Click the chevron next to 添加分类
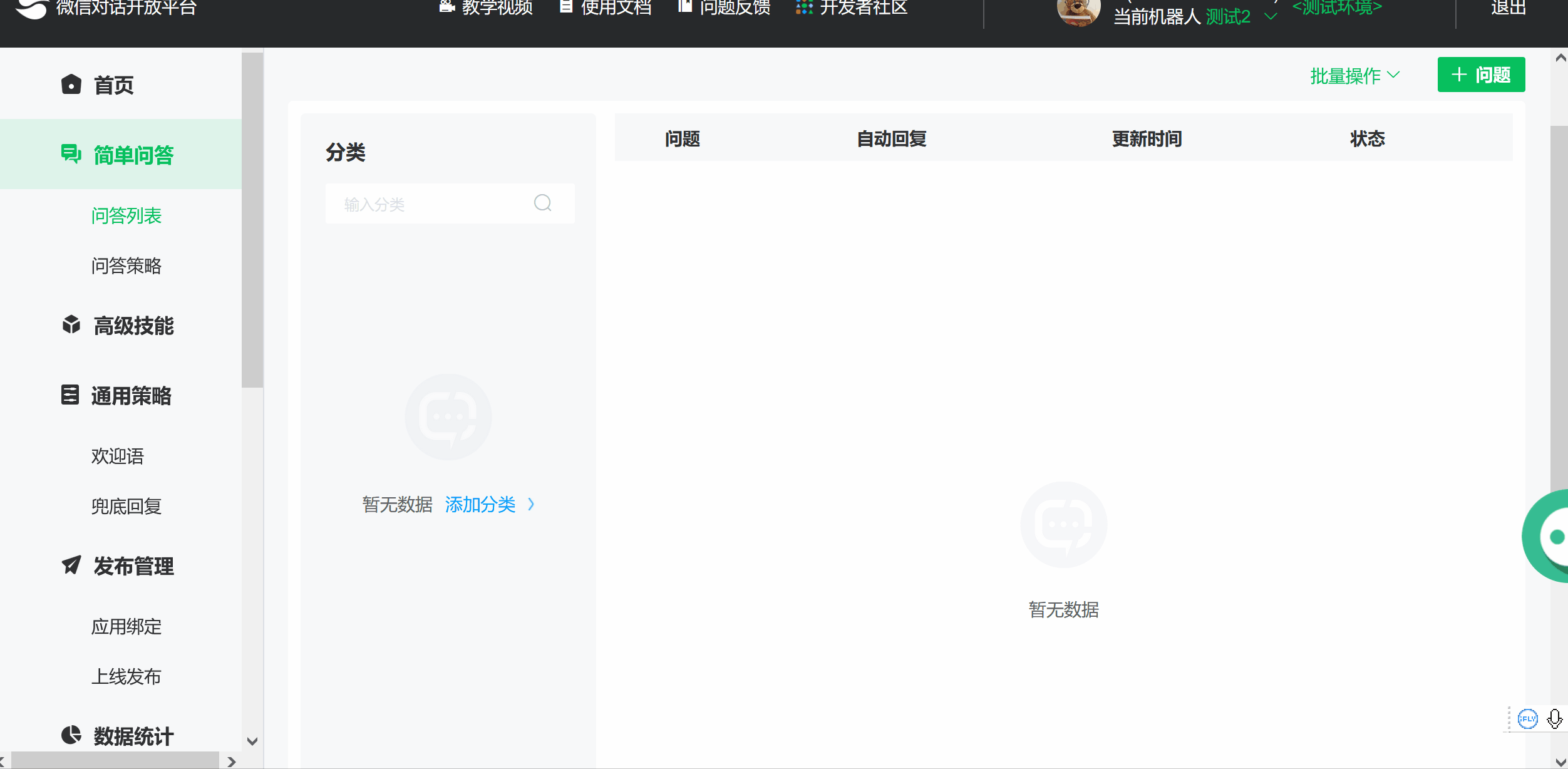The image size is (1568, 769). [531, 504]
